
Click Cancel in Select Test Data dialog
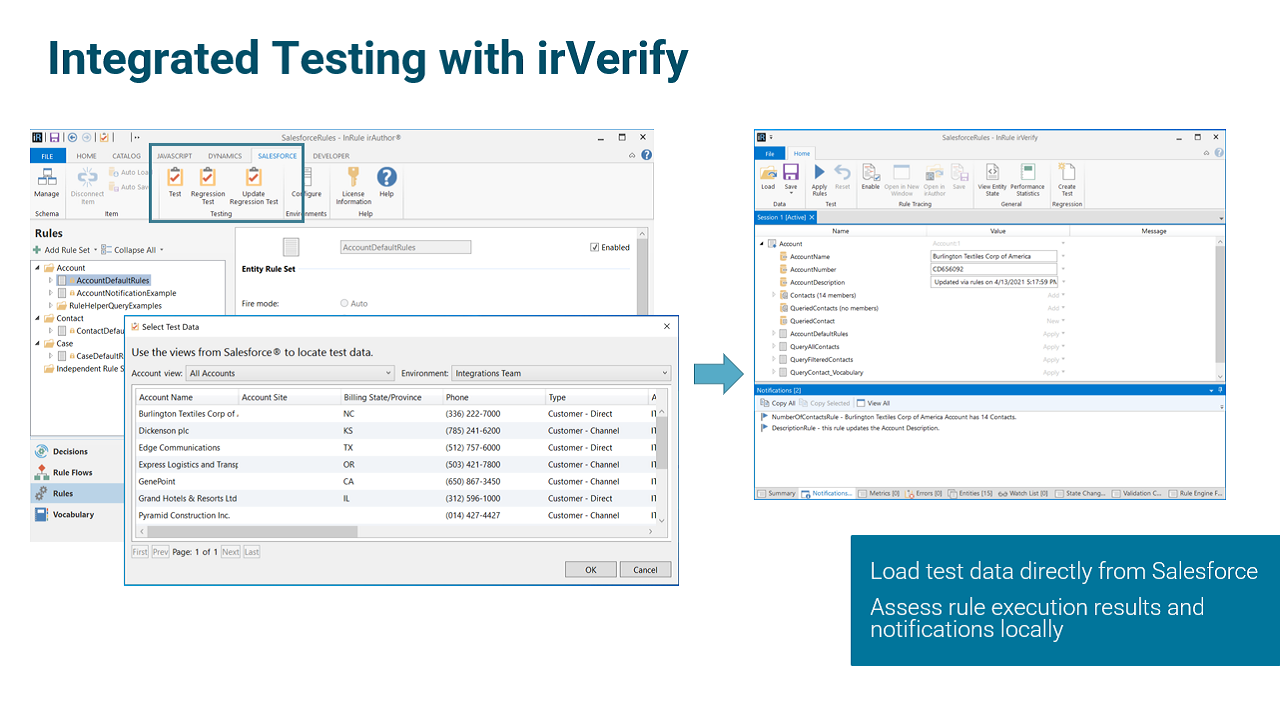pyautogui.click(x=645, y=570)
